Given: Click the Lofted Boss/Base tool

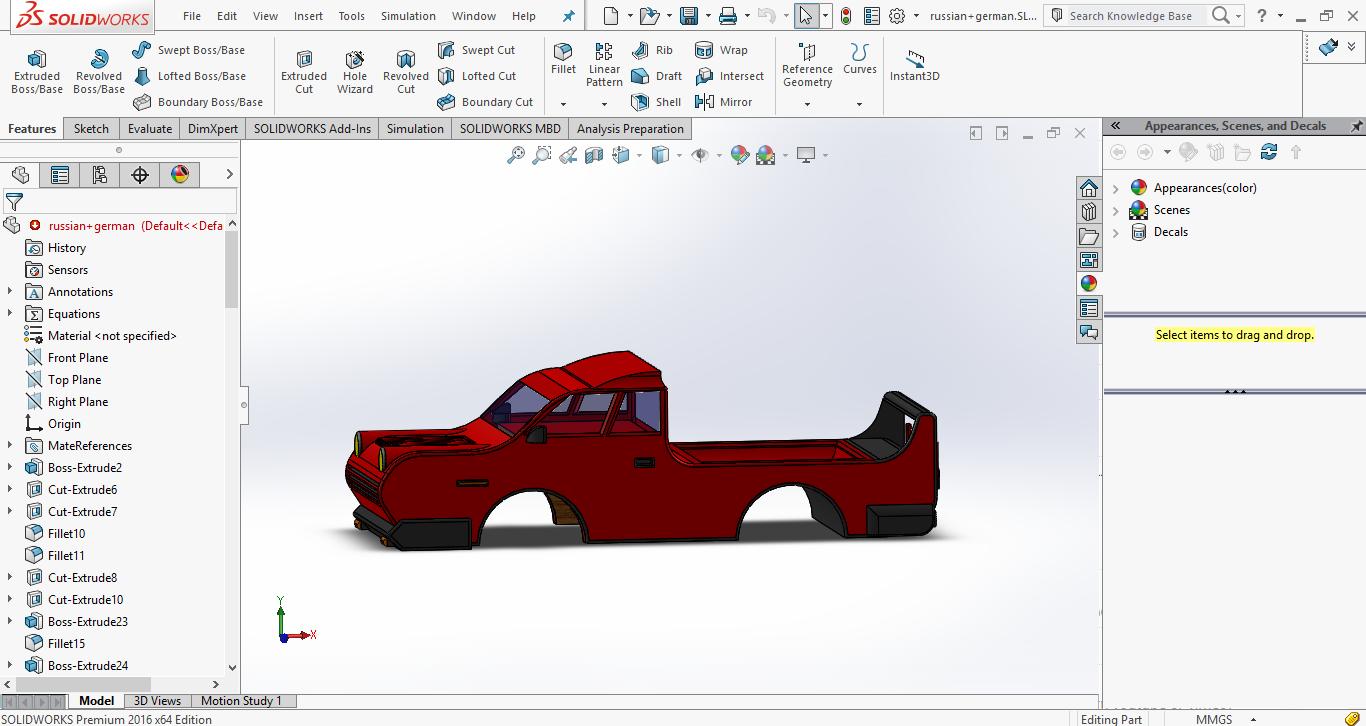Looking at the screenshot, I should [190, 76].
